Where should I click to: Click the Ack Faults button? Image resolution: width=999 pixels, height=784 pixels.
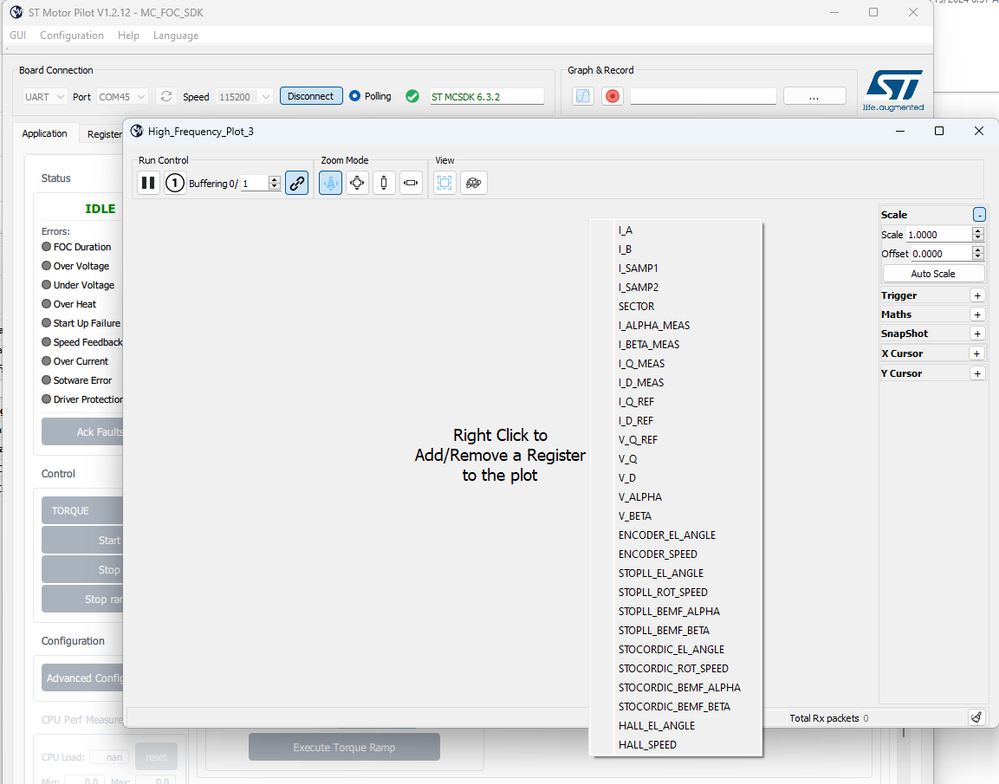pyautogui.click(x=82, y=432)
